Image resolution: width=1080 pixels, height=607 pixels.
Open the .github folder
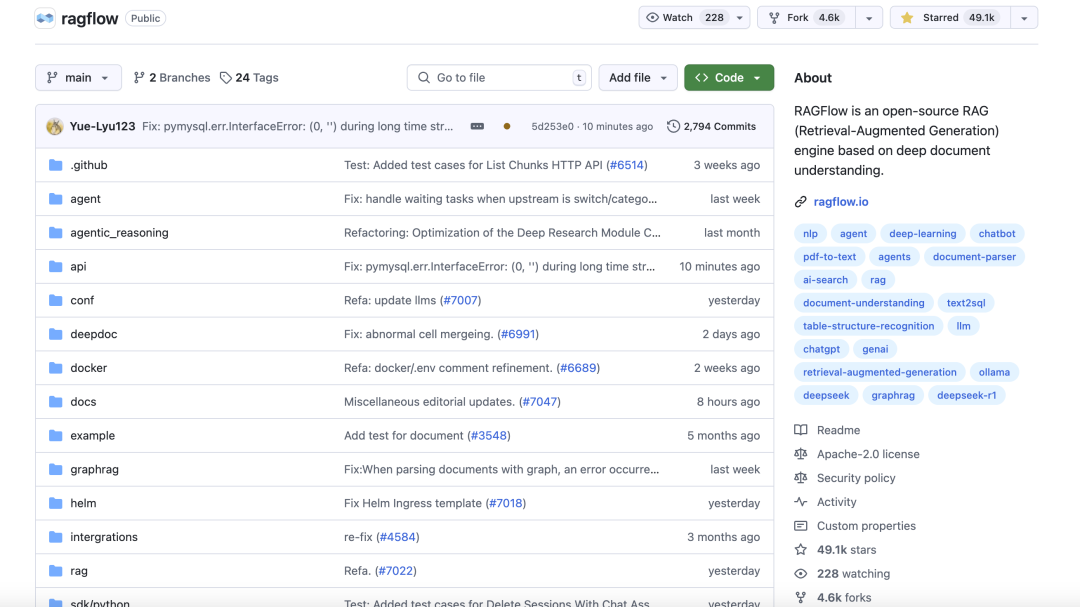click(89, 165)
